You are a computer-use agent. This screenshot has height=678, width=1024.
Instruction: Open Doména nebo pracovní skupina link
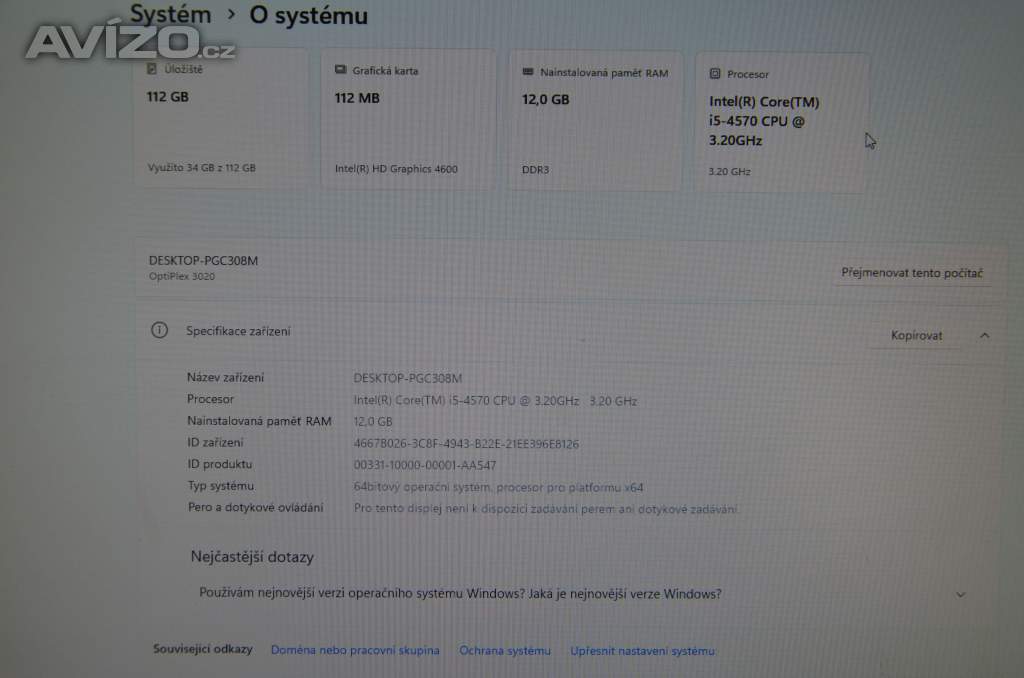[x=355, y=650]
